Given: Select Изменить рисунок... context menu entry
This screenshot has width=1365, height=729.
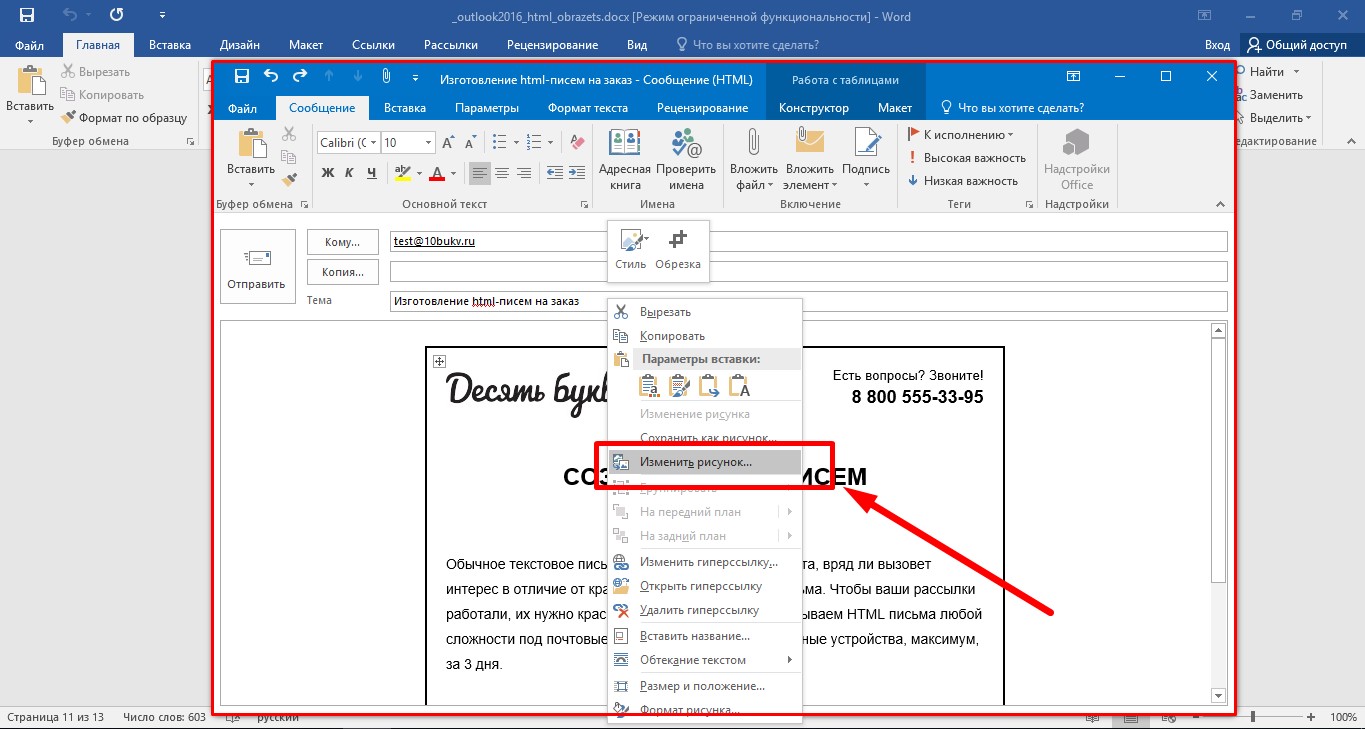Looking at the screenshot, I should coord(705,462).
